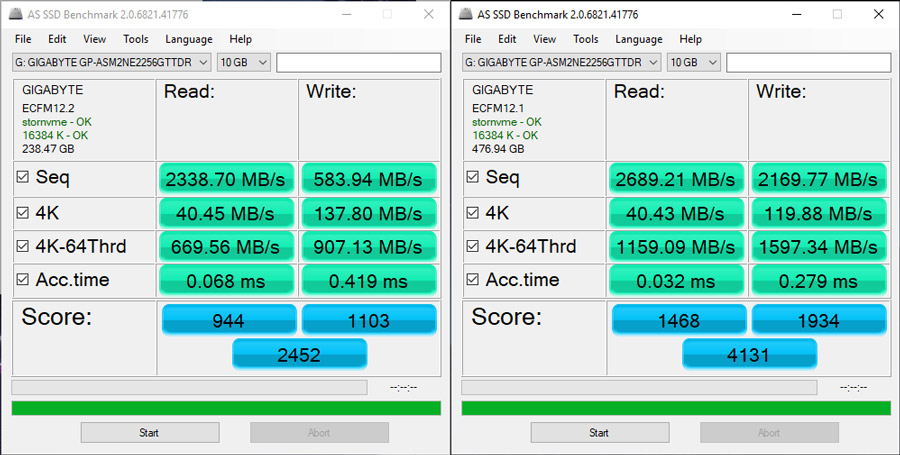This screenshot has width=900, height=455.
Task: Click firmware text ECFM12.2
Action: (x=48, y=108)
